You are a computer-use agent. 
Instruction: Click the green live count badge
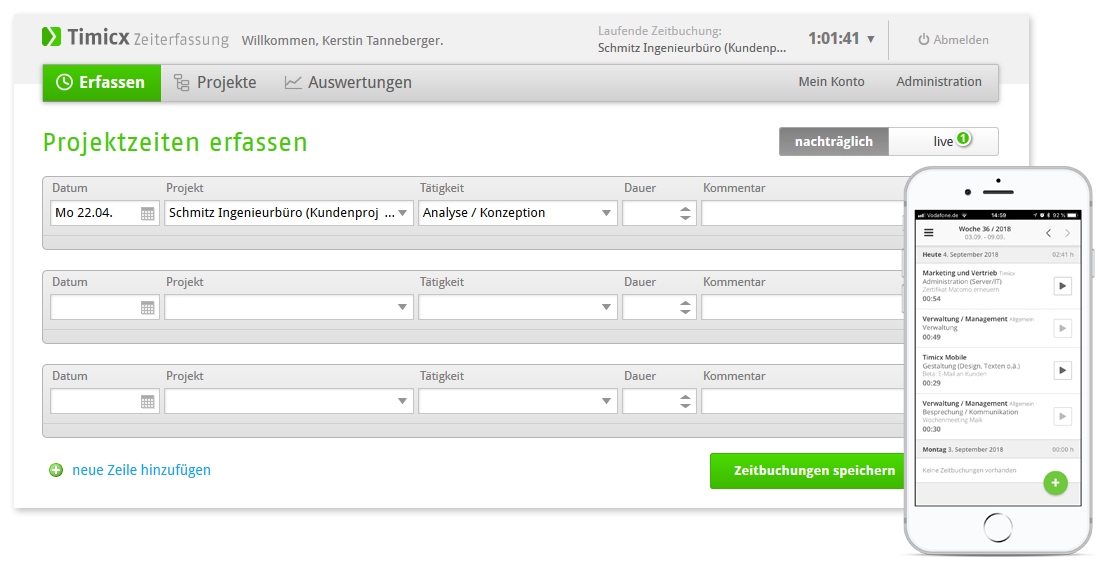[963, 138]
